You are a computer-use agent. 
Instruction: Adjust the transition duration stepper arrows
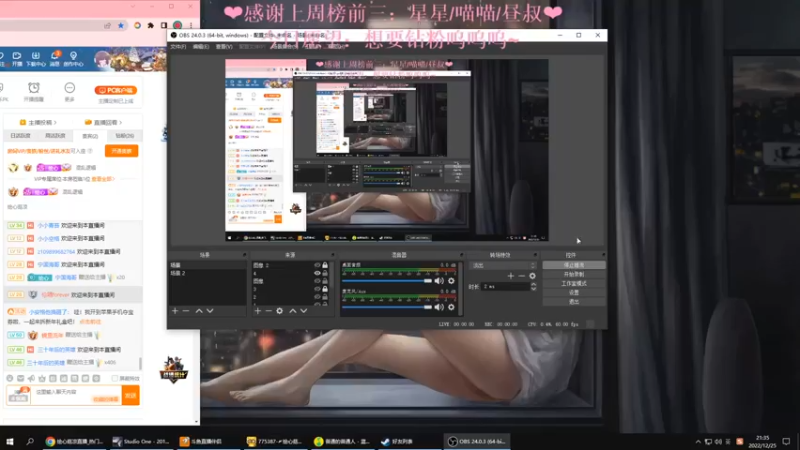point(533,287)
